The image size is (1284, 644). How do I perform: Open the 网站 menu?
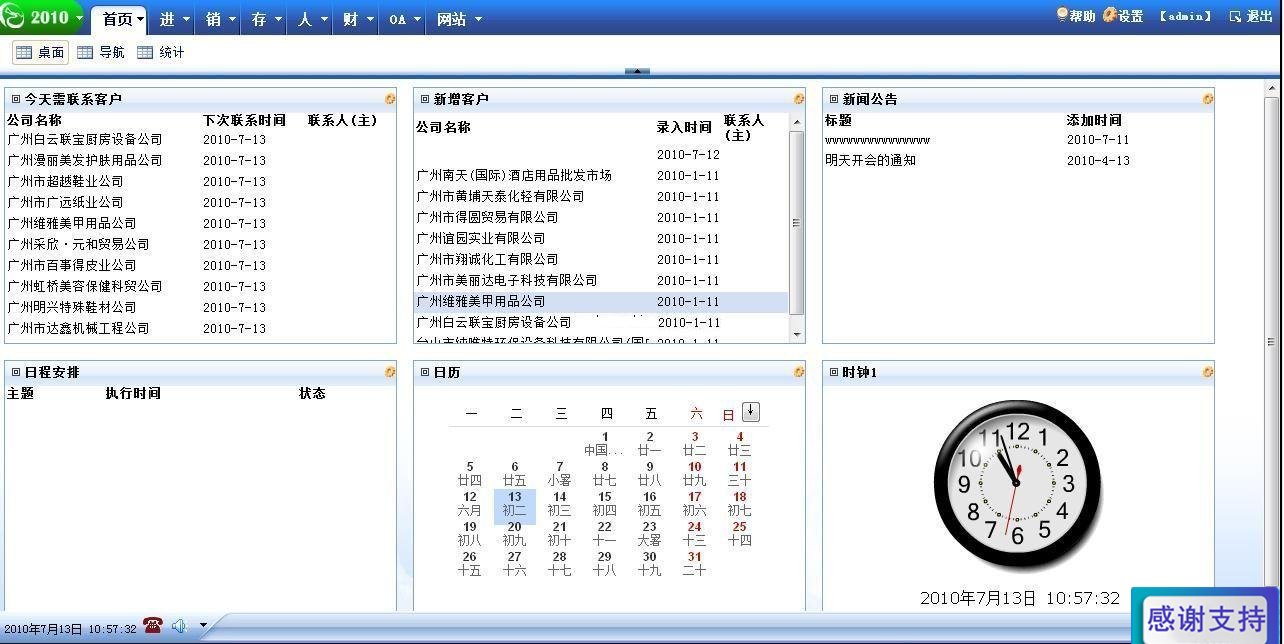coord(459,19)
